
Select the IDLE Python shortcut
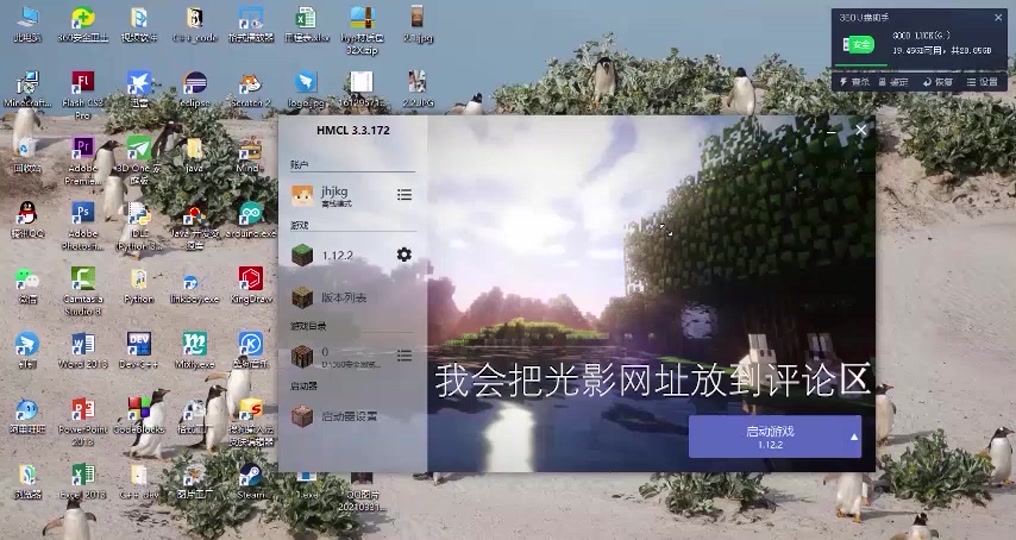click(139, 226)
